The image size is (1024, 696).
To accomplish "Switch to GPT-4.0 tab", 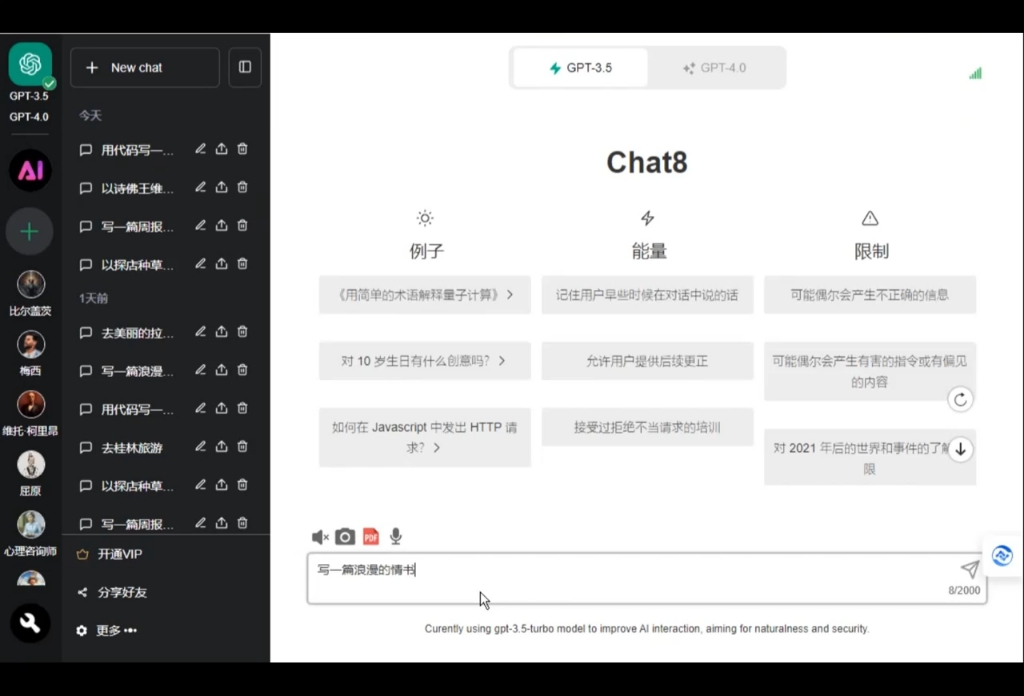I will coord(715,68).
